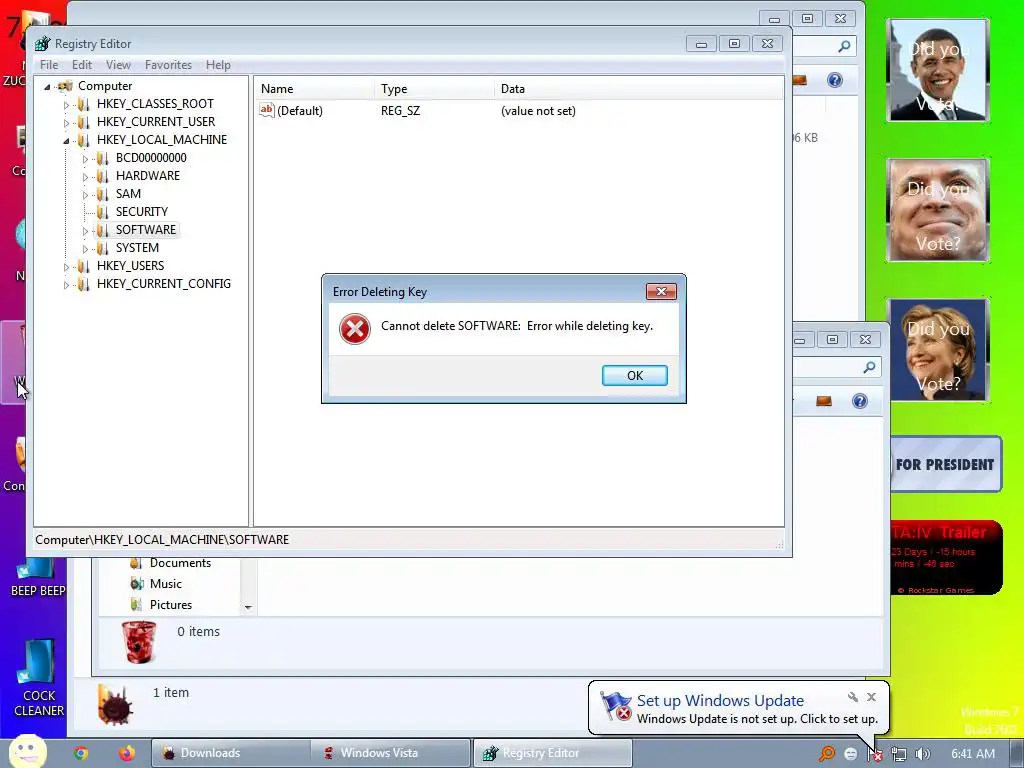Expand BCD00000000 subkey
The width and height of the screenshot is (1024, 768).
(x=85, y=159)
